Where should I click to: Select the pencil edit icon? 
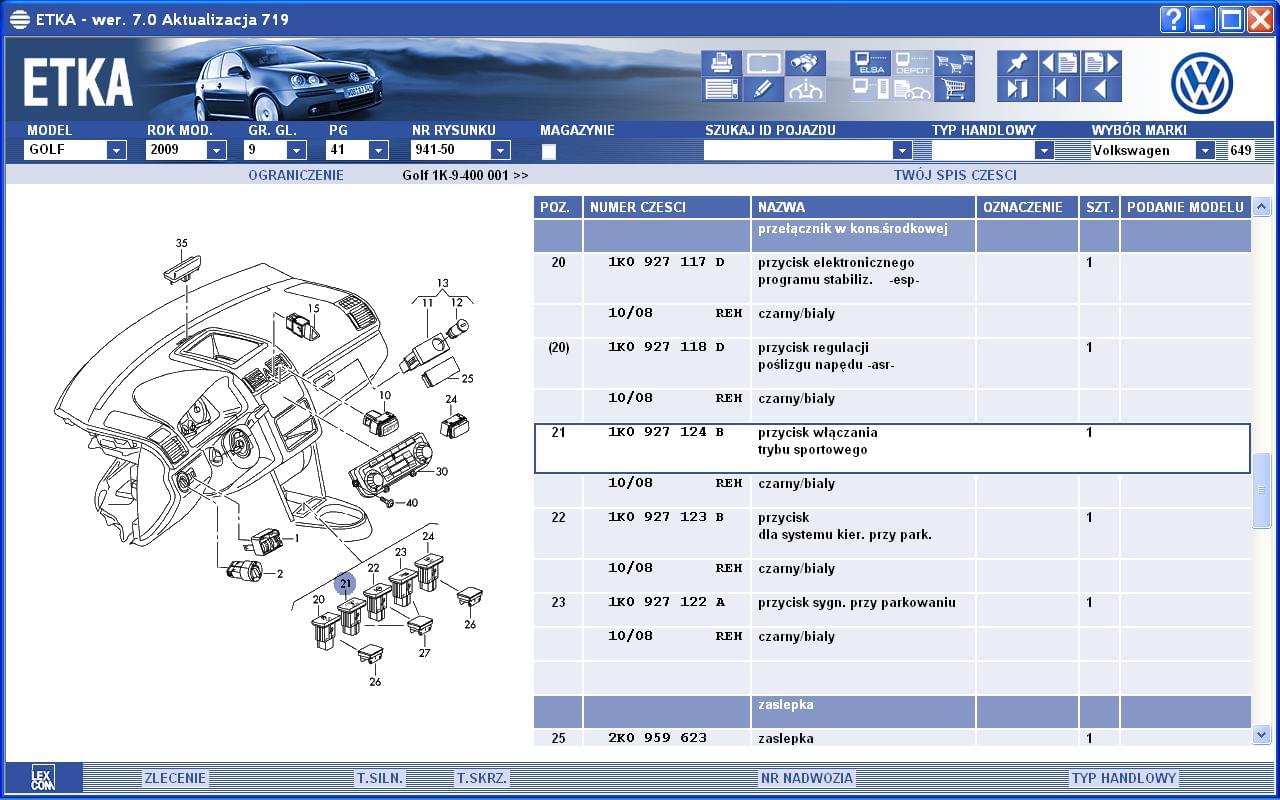pos(763,89)
